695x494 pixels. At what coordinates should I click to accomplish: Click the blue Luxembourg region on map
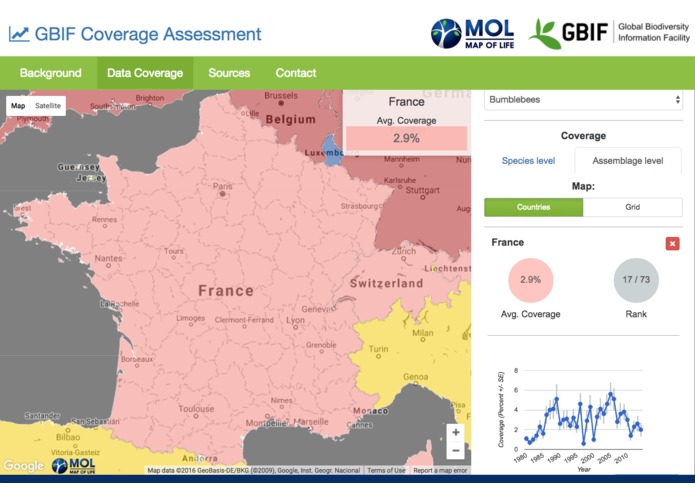[332, 151]
